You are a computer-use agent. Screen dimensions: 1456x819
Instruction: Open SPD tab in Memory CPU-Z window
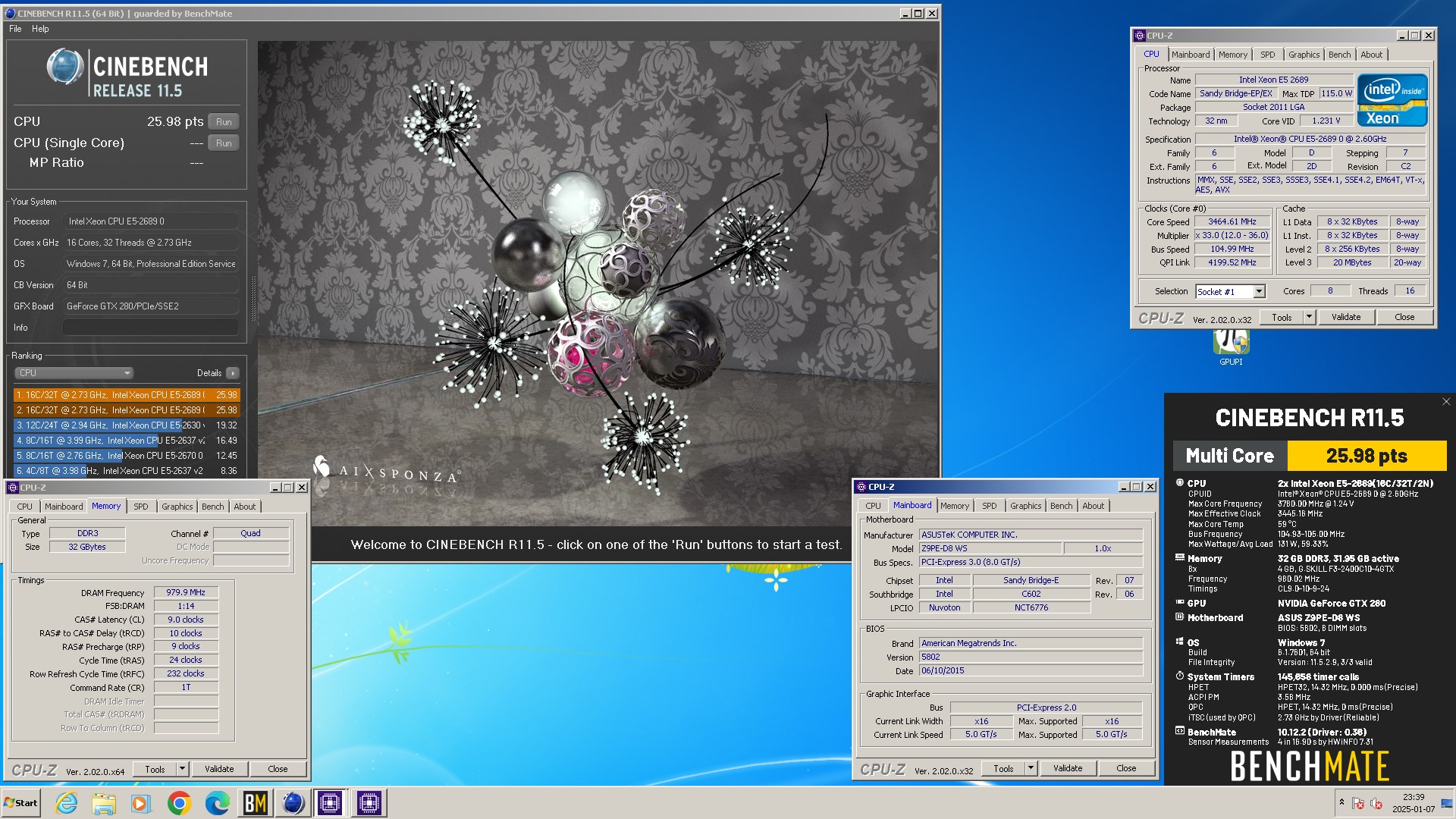pos(141,507)
